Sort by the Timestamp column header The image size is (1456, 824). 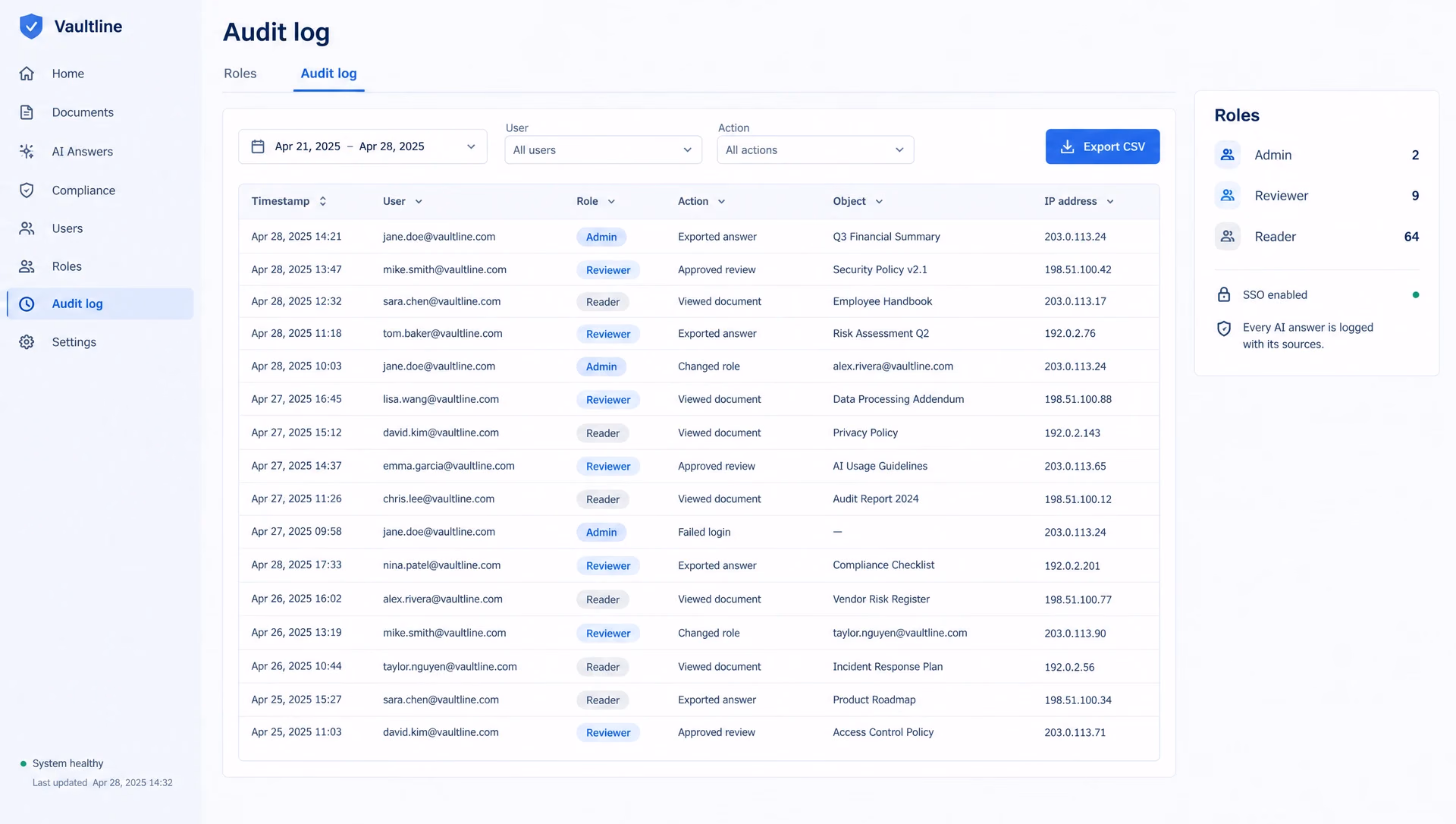click(289, 201)
